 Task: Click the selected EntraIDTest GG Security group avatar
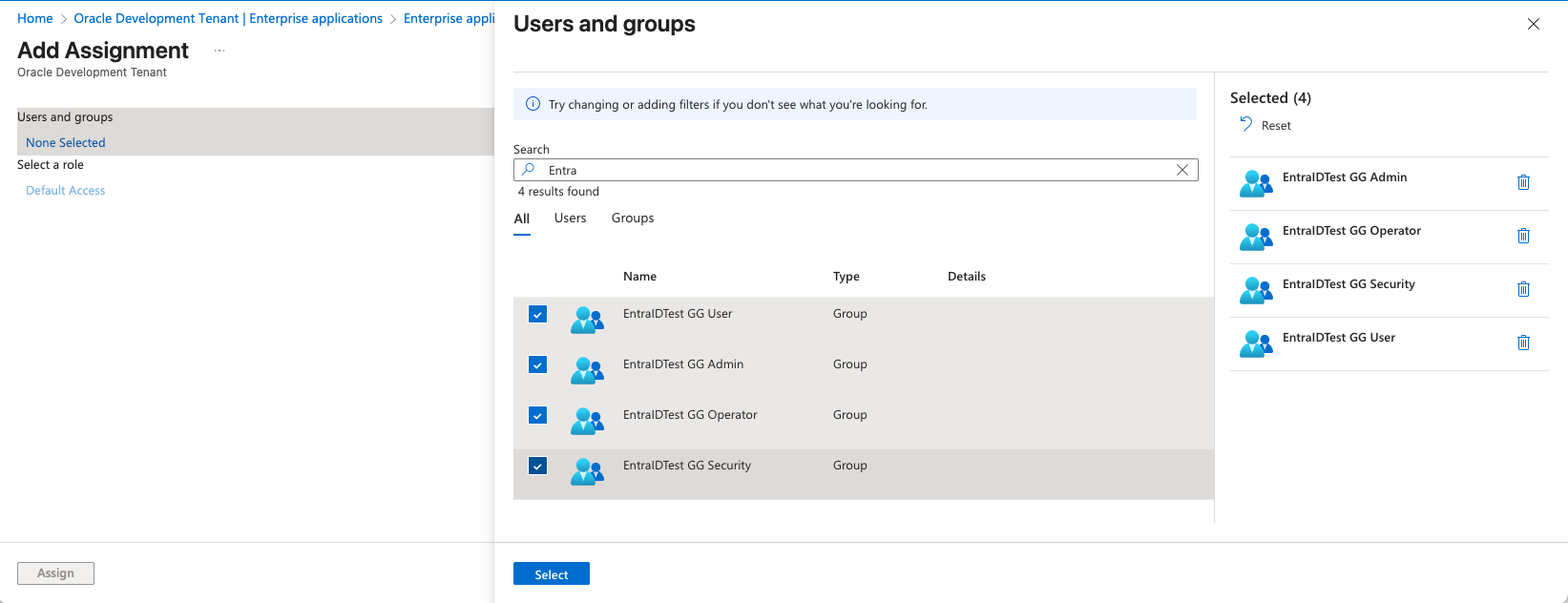coord(1256,290)
